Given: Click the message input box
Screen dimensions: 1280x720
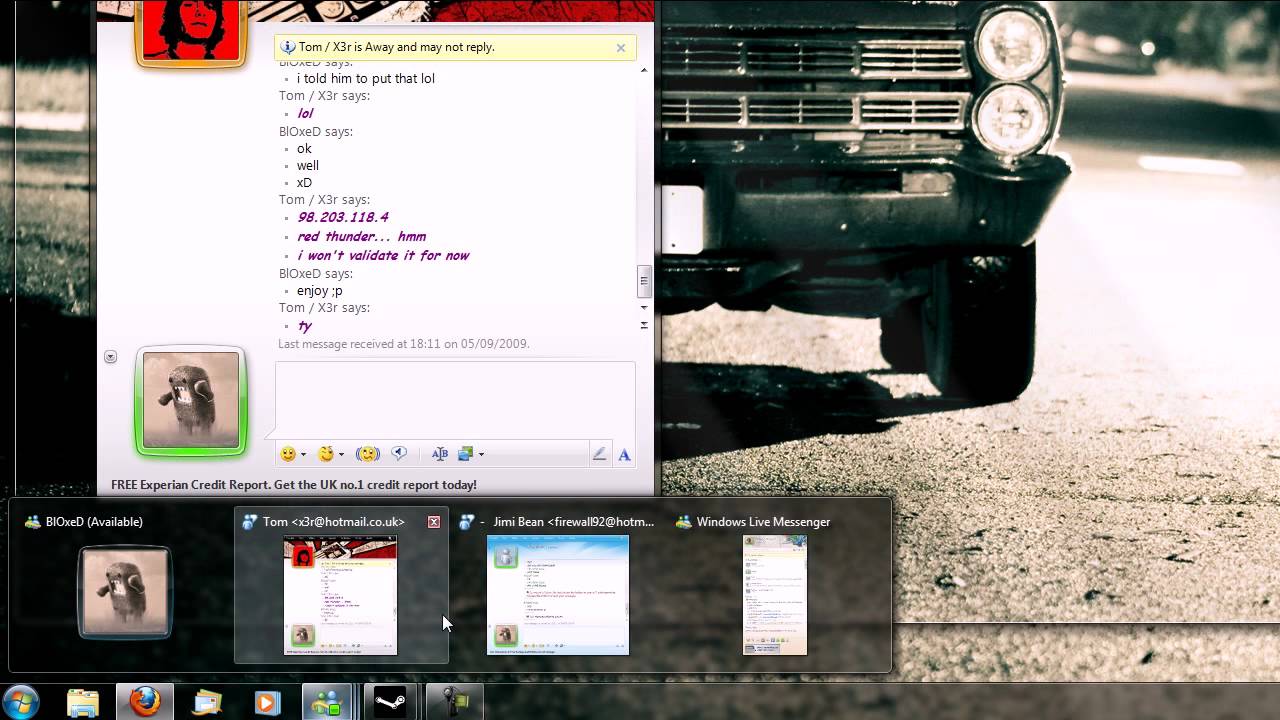Looking at the screenshot, I should coord(455,401).
